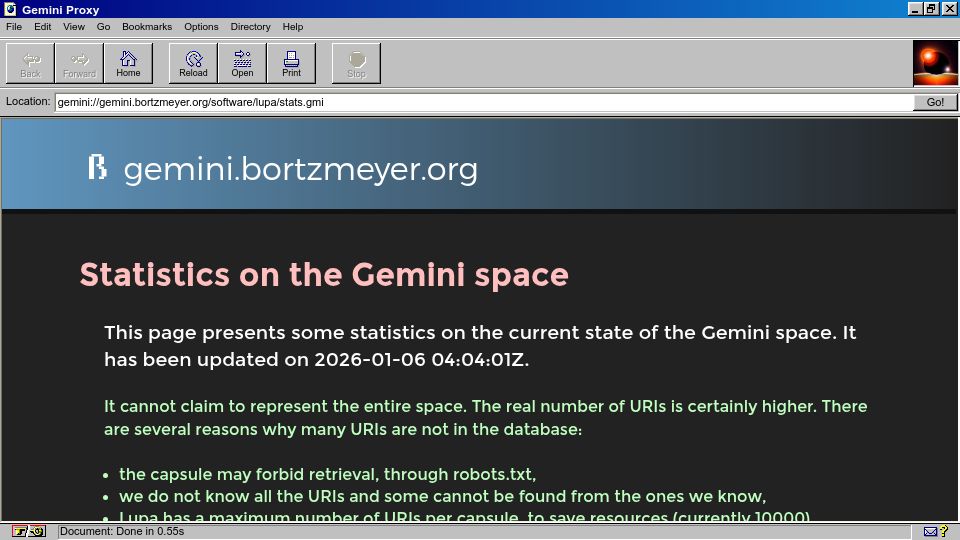Reload the current Gemini page
This screenshot has height=540, width=960.
pos(193,63)
